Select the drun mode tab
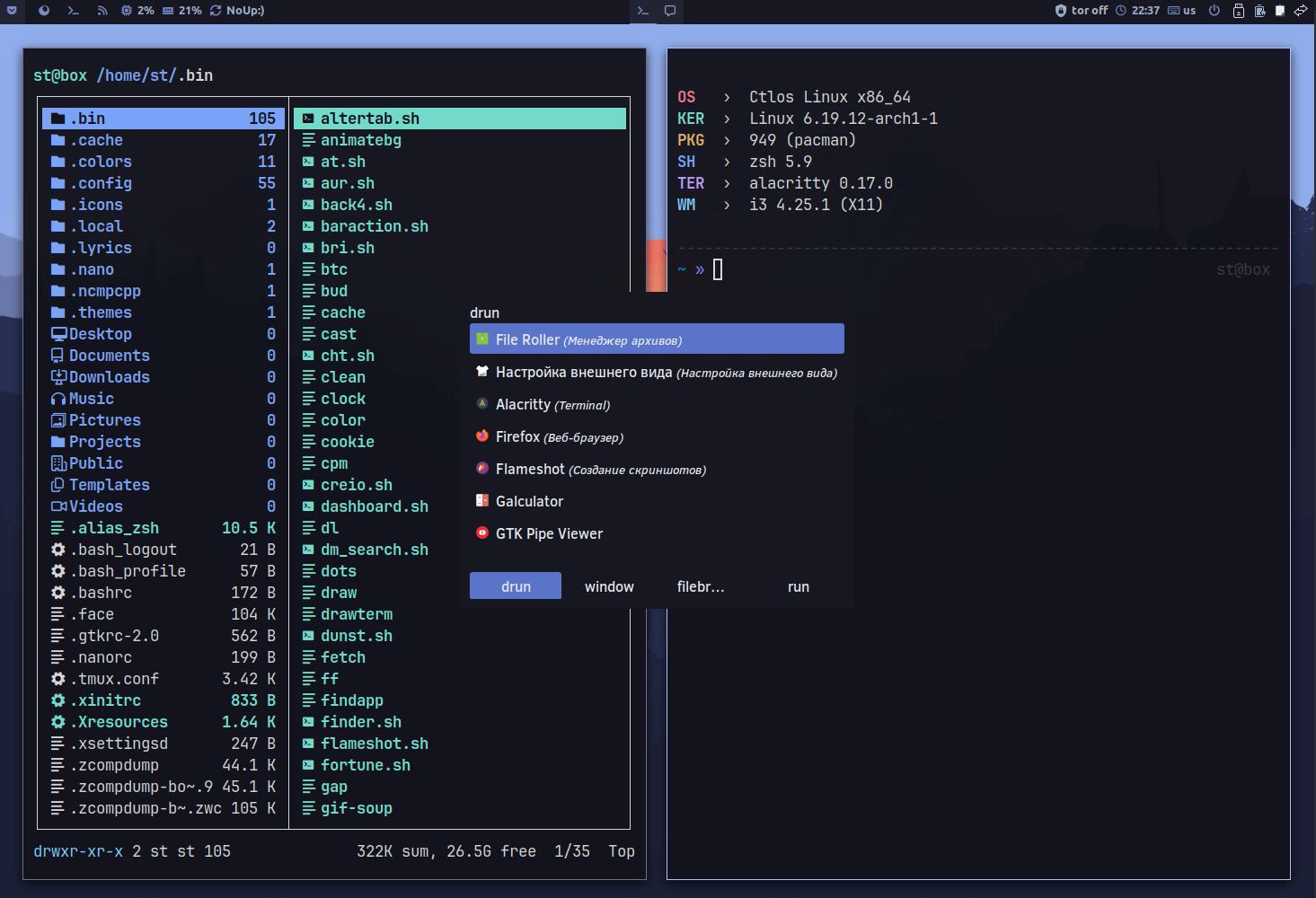Image resolution: width=1316 pixels, height=898 pixels. click(516, 586)
